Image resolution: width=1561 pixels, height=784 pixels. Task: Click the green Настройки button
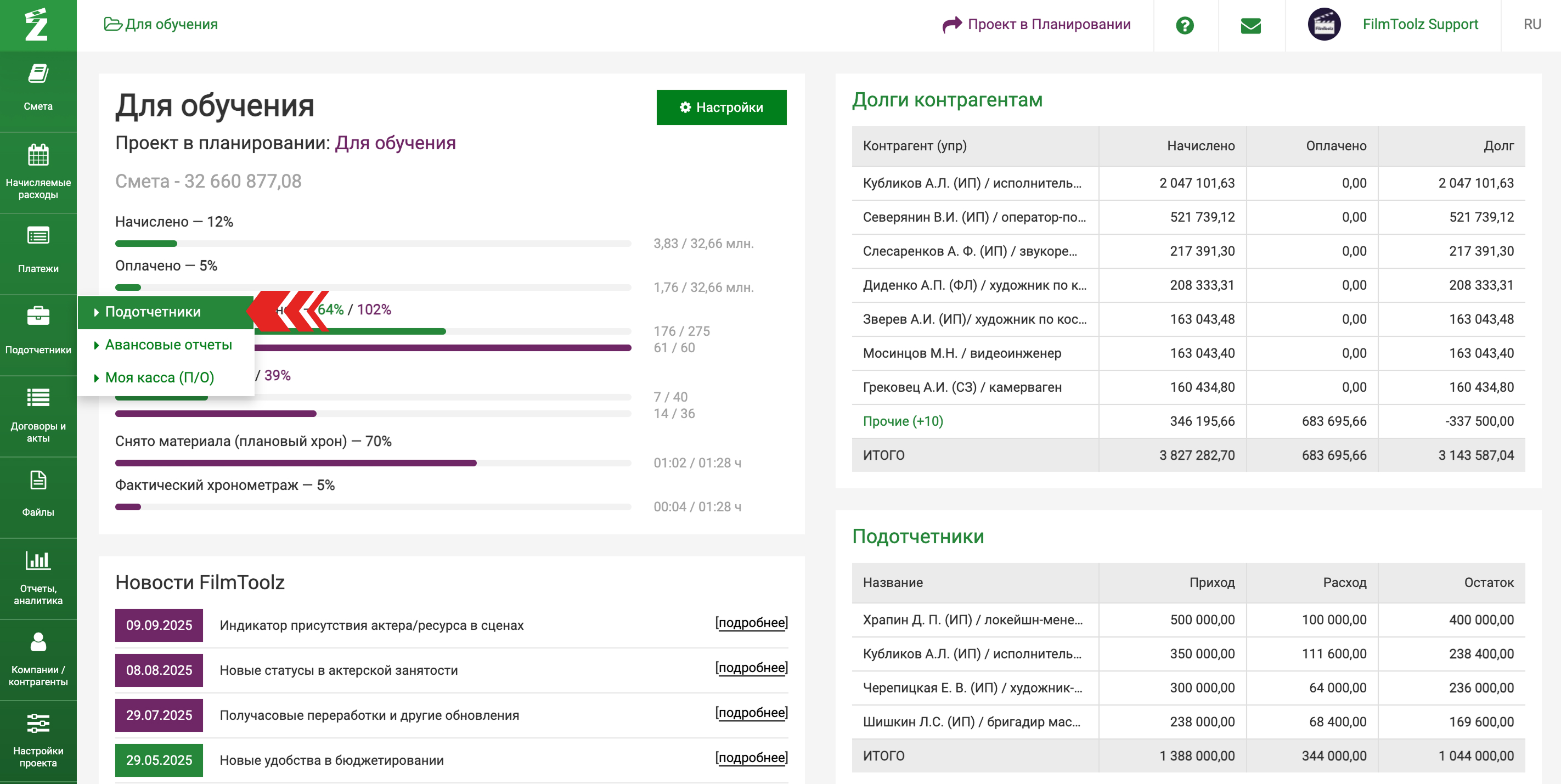click(x=721, y=107)
